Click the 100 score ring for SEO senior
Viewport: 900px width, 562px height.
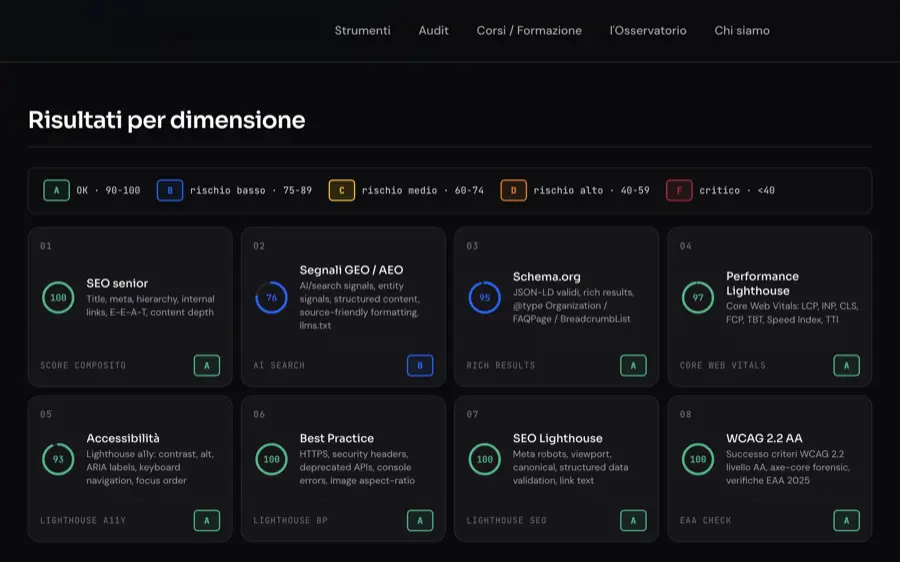(x=58, y=297)
